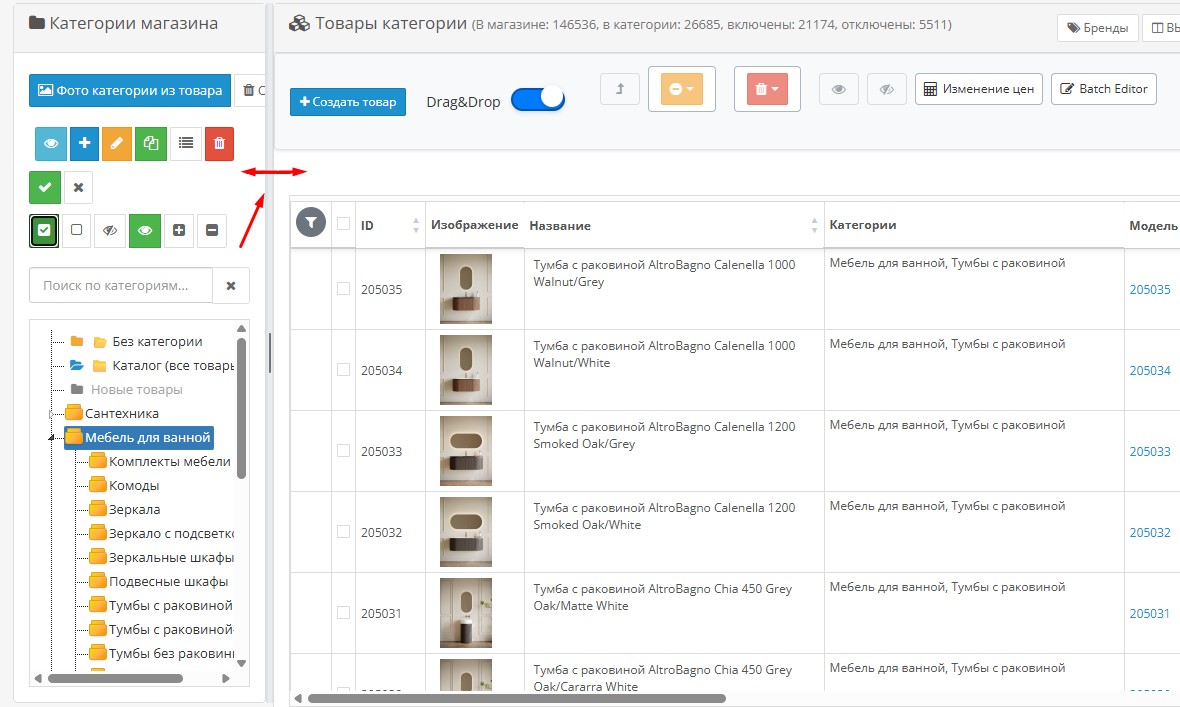1180x707 pixels.
Task: Click the horizontal scrollbar under products table
Action: point(515,698)
